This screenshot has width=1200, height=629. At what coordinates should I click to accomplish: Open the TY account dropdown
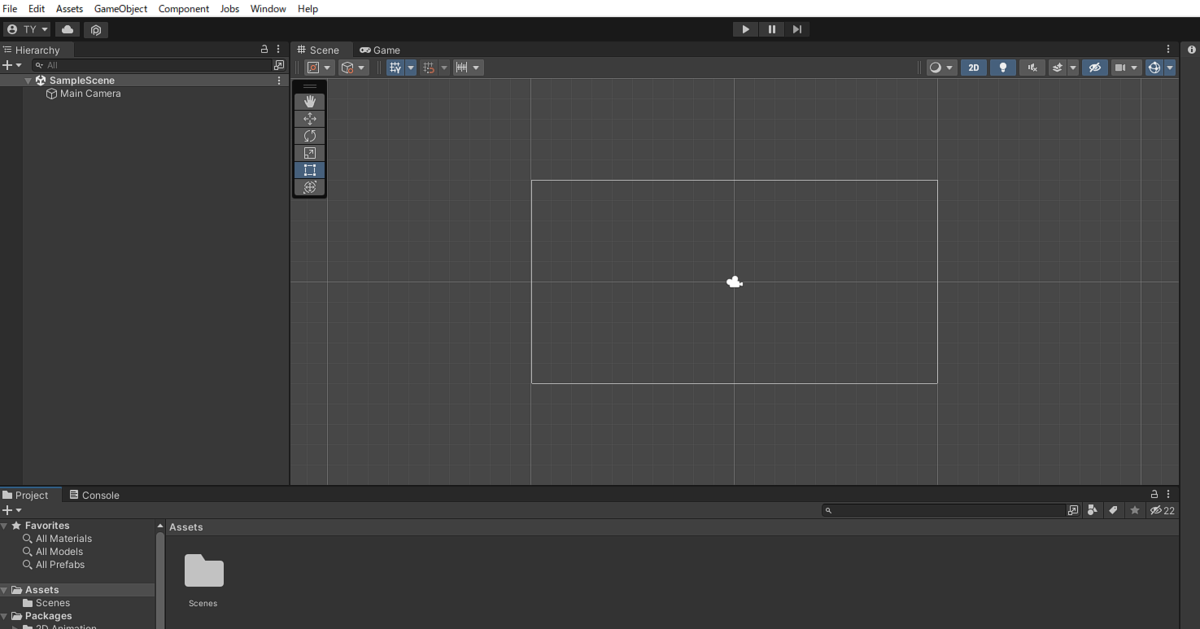(27, 29)
